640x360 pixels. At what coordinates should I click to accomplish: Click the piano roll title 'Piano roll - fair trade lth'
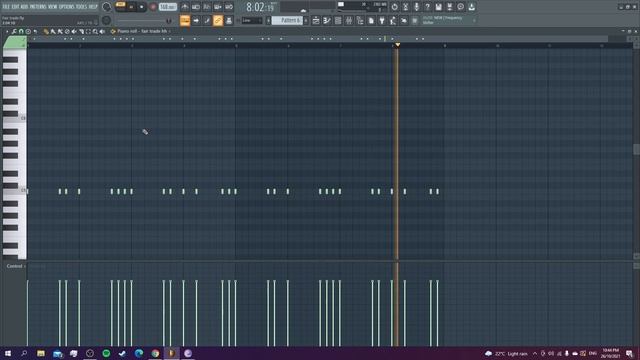(x=142, y=31)
